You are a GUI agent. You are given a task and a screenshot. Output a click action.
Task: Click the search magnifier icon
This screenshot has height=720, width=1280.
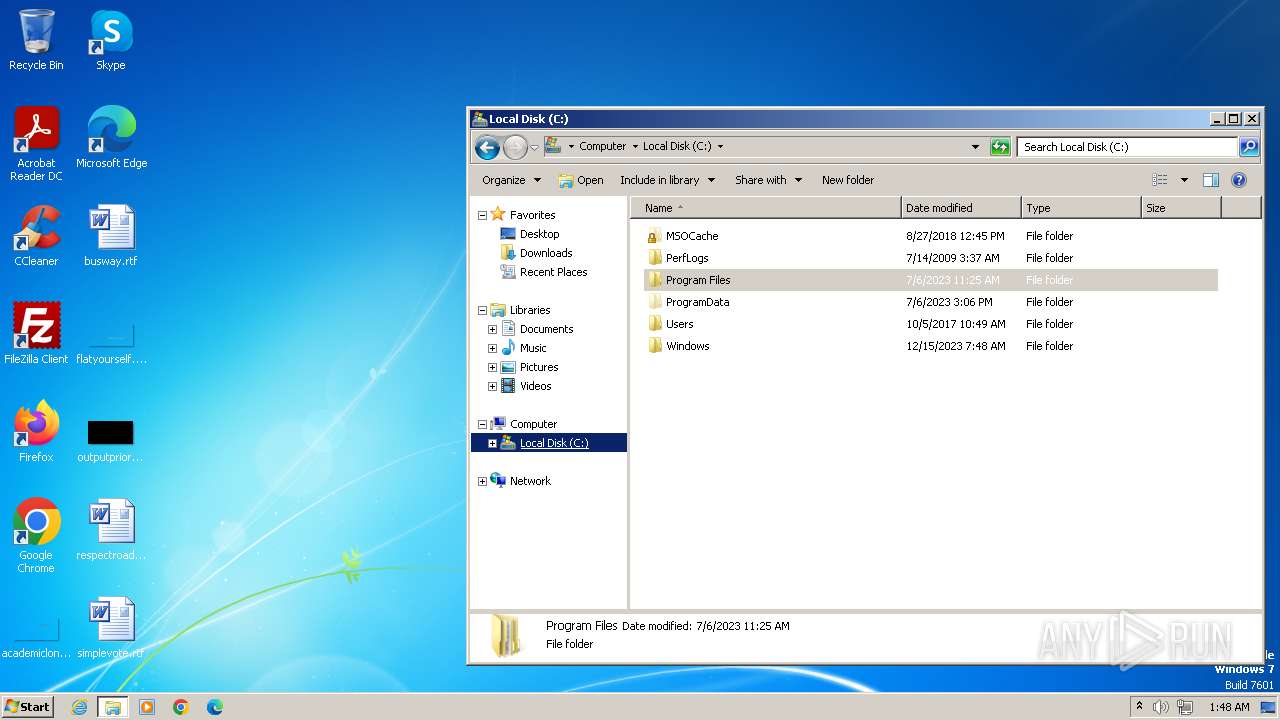point(1249,147)
